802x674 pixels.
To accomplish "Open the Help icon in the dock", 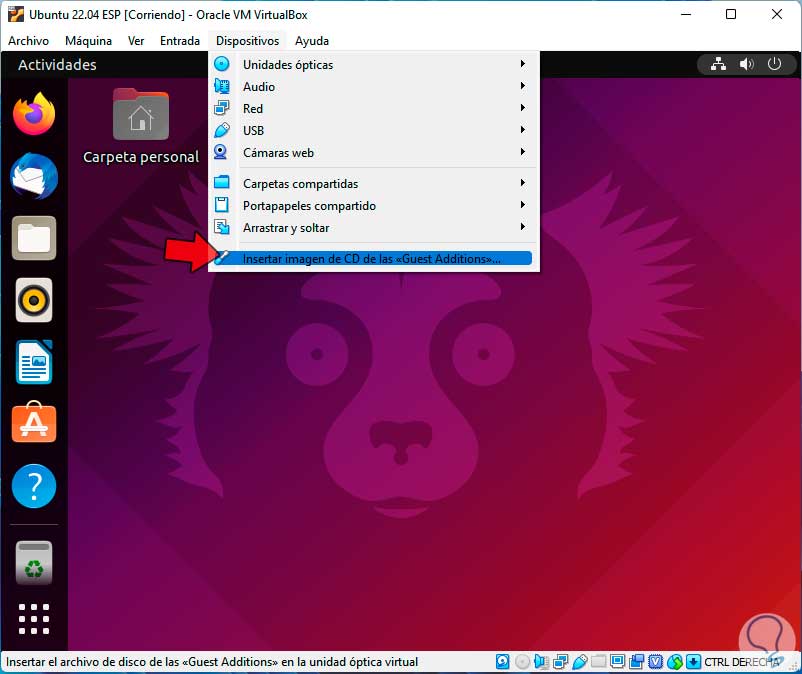I will pyautogui.click(x=34, y=486).
